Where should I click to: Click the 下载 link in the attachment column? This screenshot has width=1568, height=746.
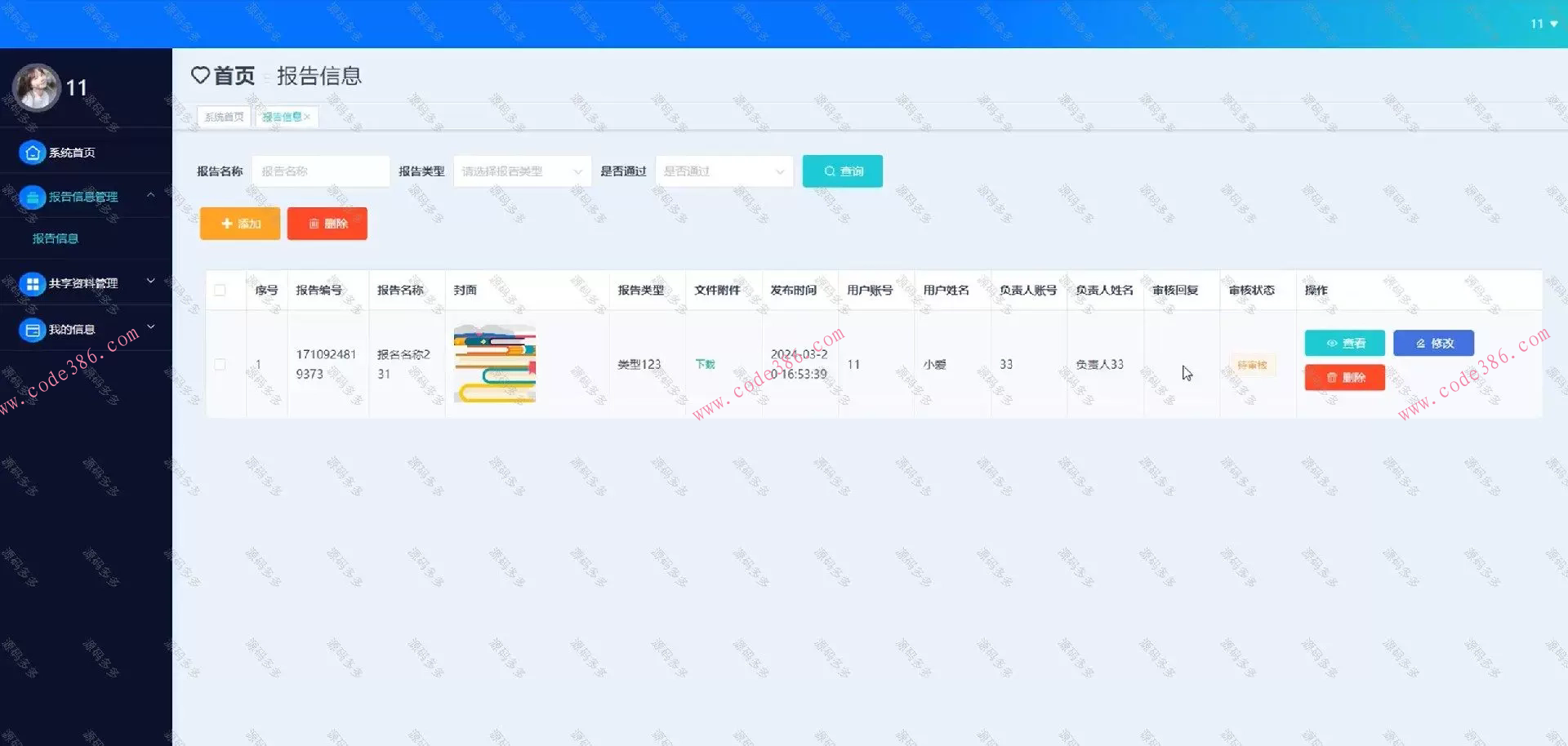click(706, 364)
